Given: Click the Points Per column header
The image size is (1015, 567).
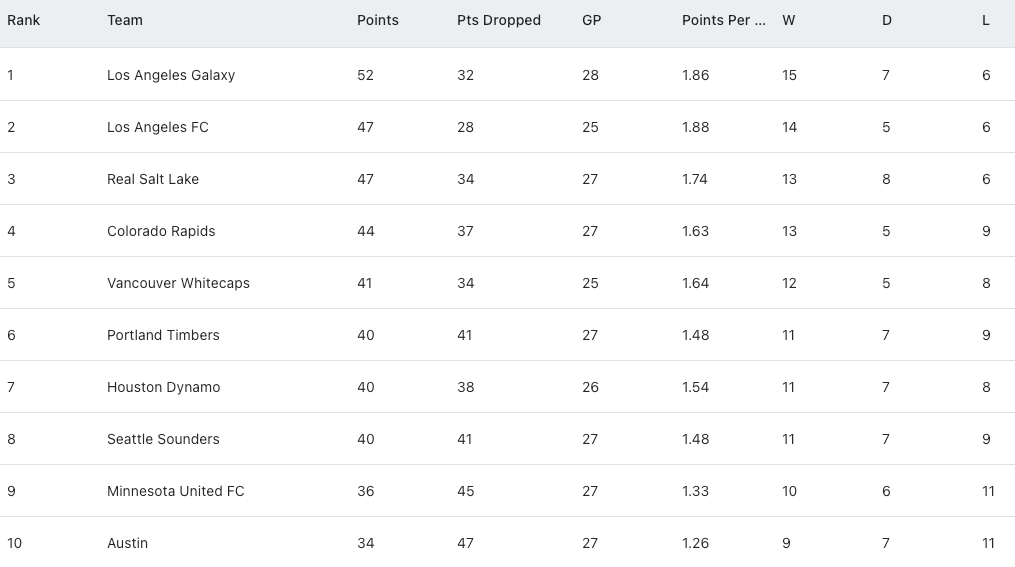Looking at the screenshot, I should click(723, 20).
